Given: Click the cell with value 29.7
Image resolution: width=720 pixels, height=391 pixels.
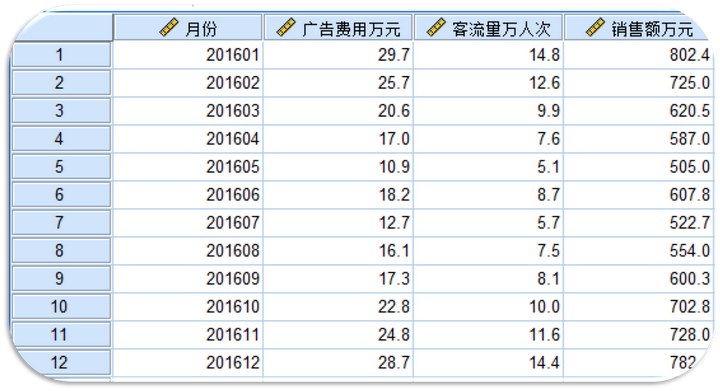Looking at the screenshot, I should (338, 55).
